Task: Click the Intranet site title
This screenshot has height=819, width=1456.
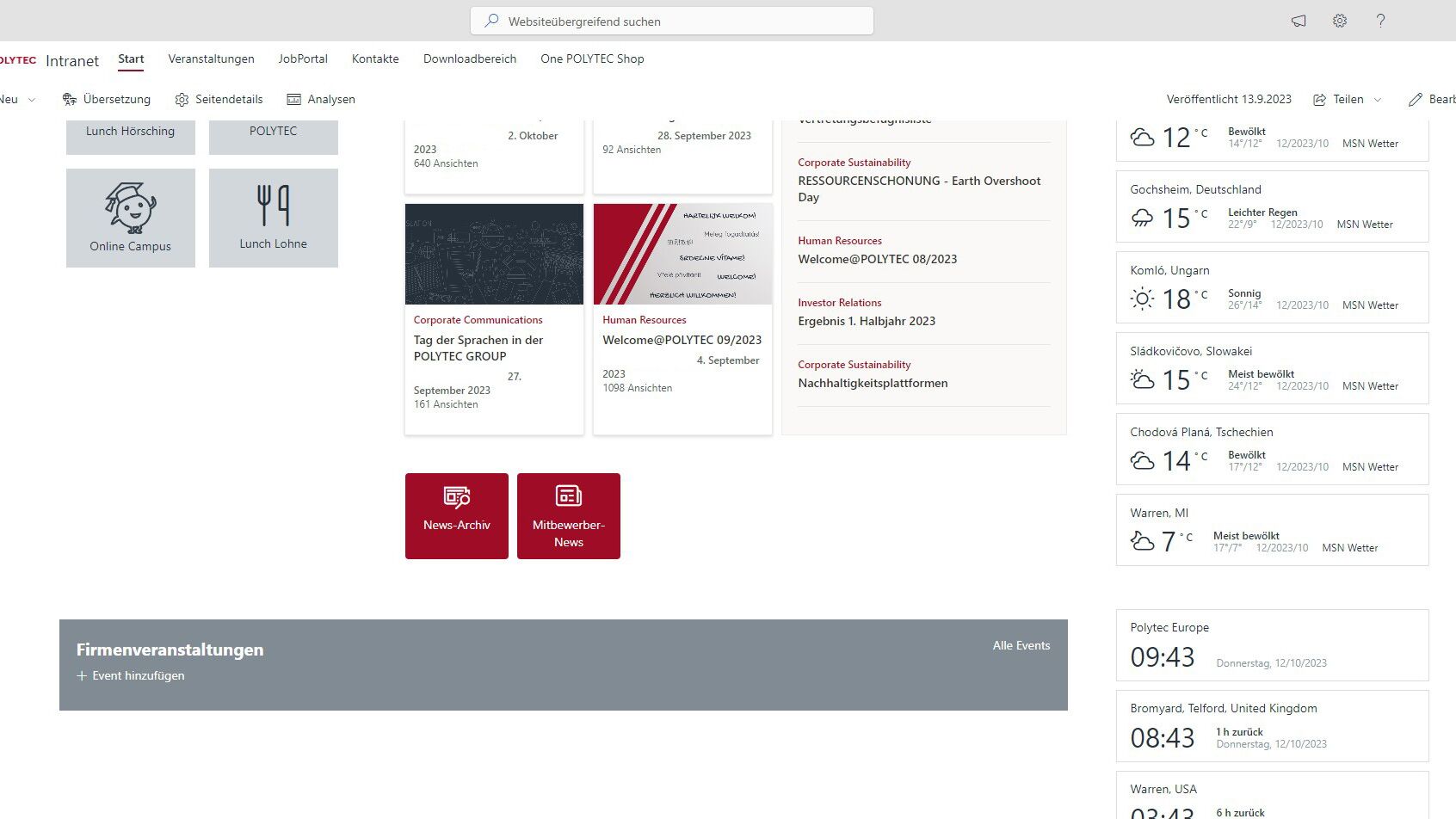Action: click(72, 60)
